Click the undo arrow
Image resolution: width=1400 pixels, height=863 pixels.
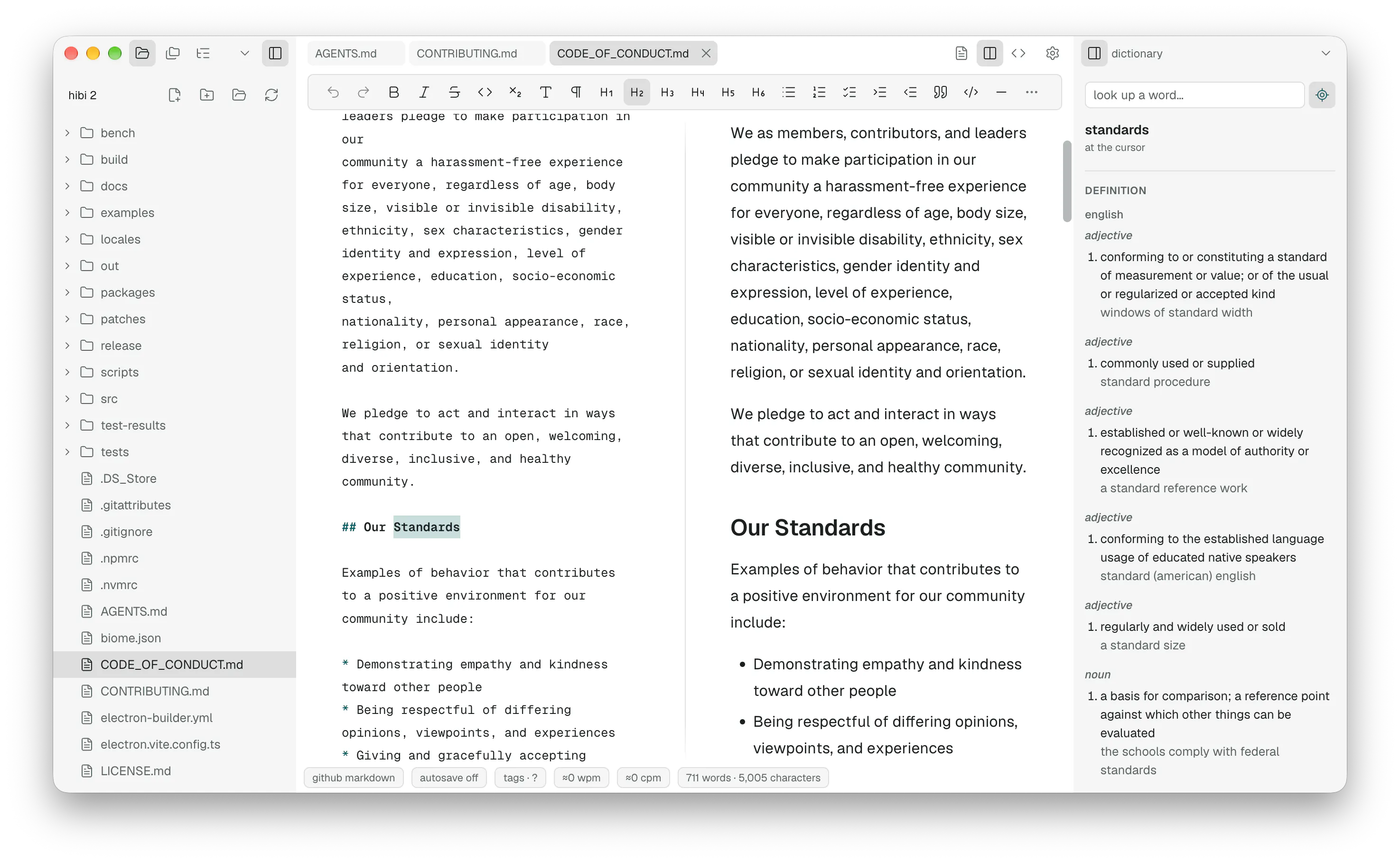click(x=333, y=92)
